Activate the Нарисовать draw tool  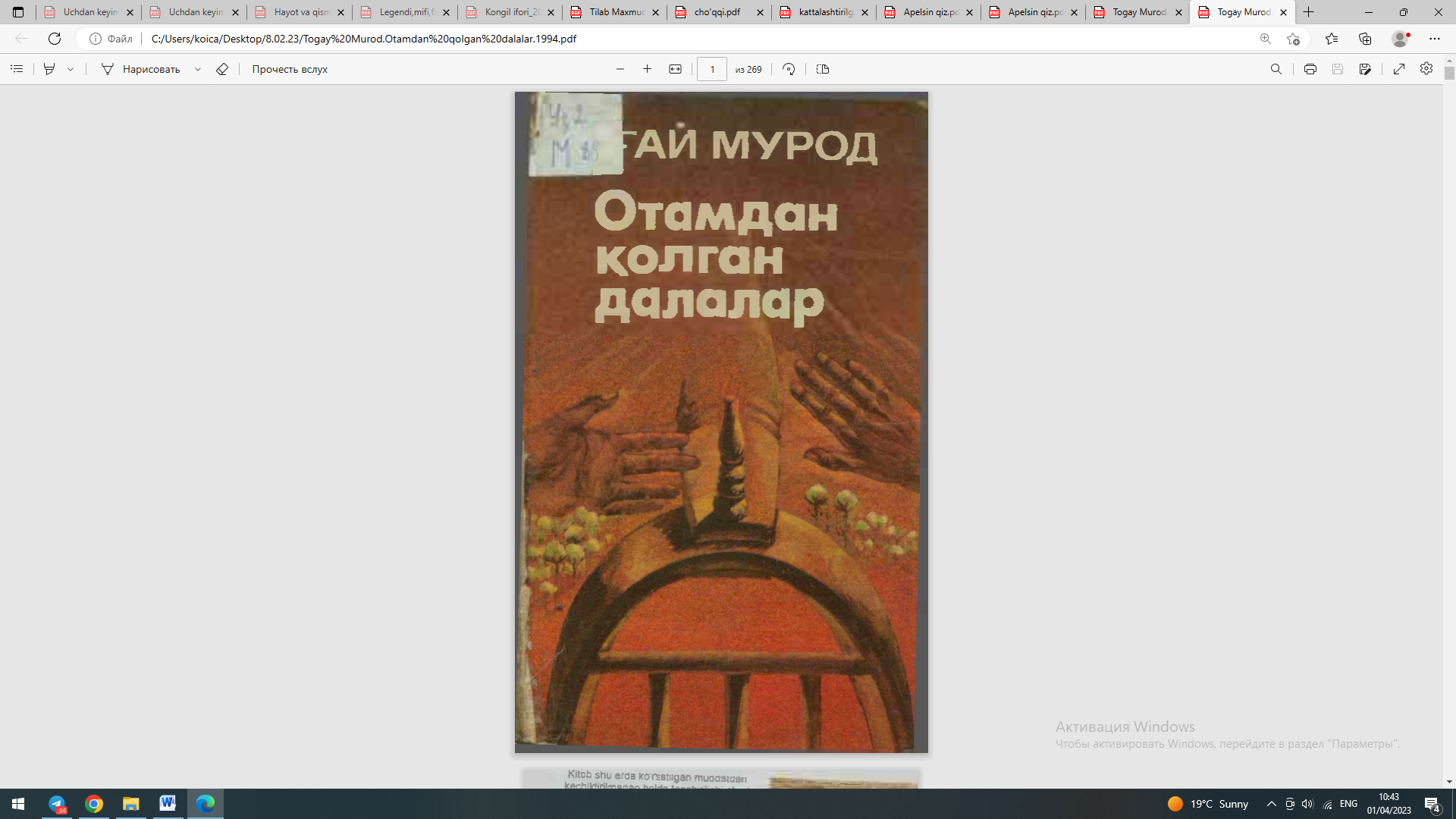(141, 69)
